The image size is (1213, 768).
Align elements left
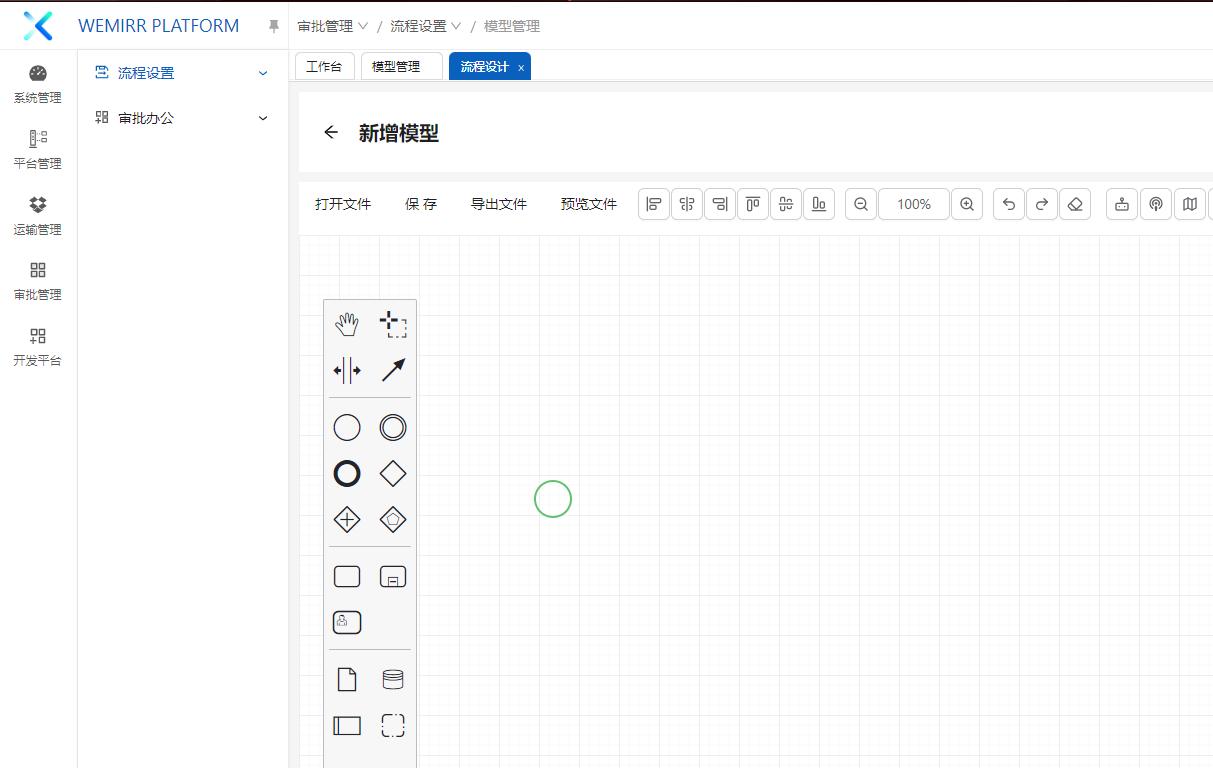pos(654,204)
